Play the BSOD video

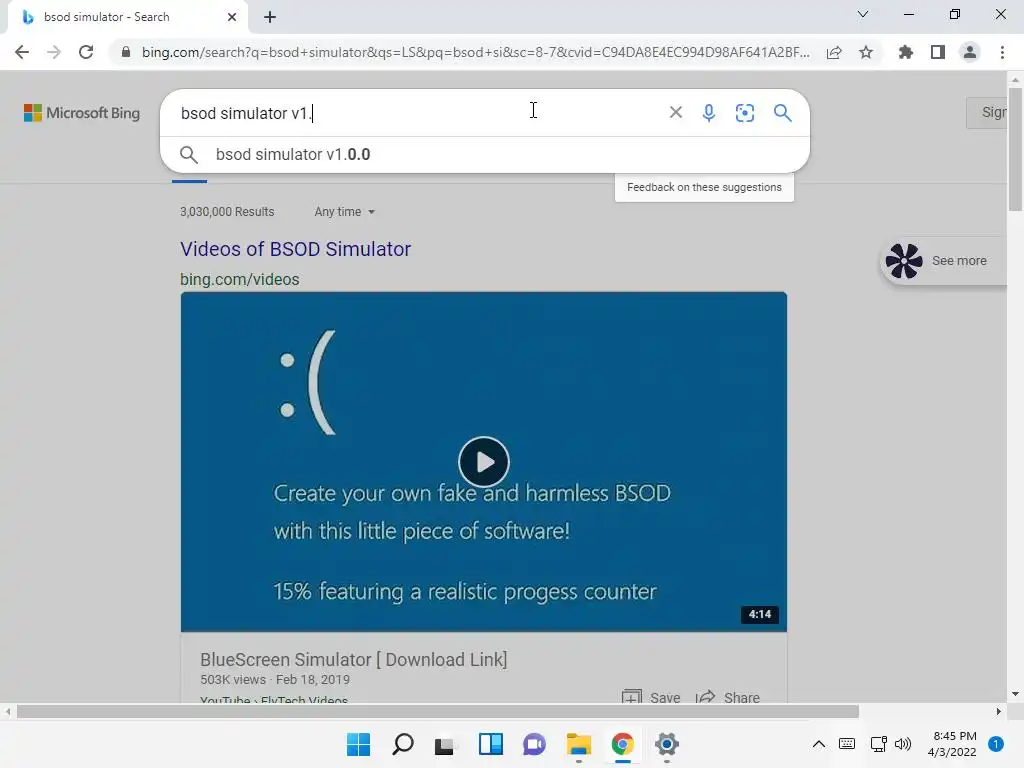coord(484,462)
